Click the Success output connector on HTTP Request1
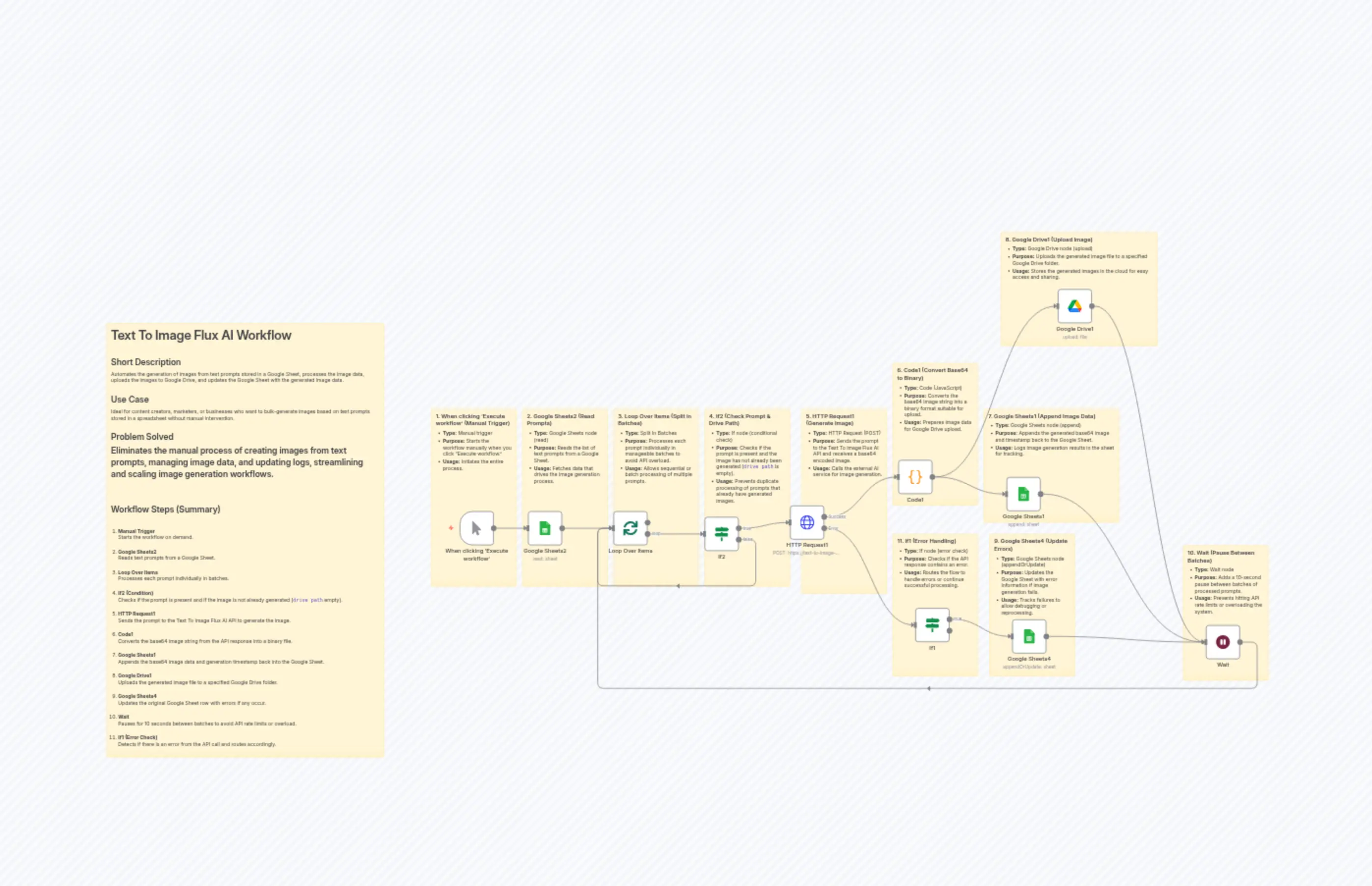Screen dimensions: 1372x886 coord(823,517)
